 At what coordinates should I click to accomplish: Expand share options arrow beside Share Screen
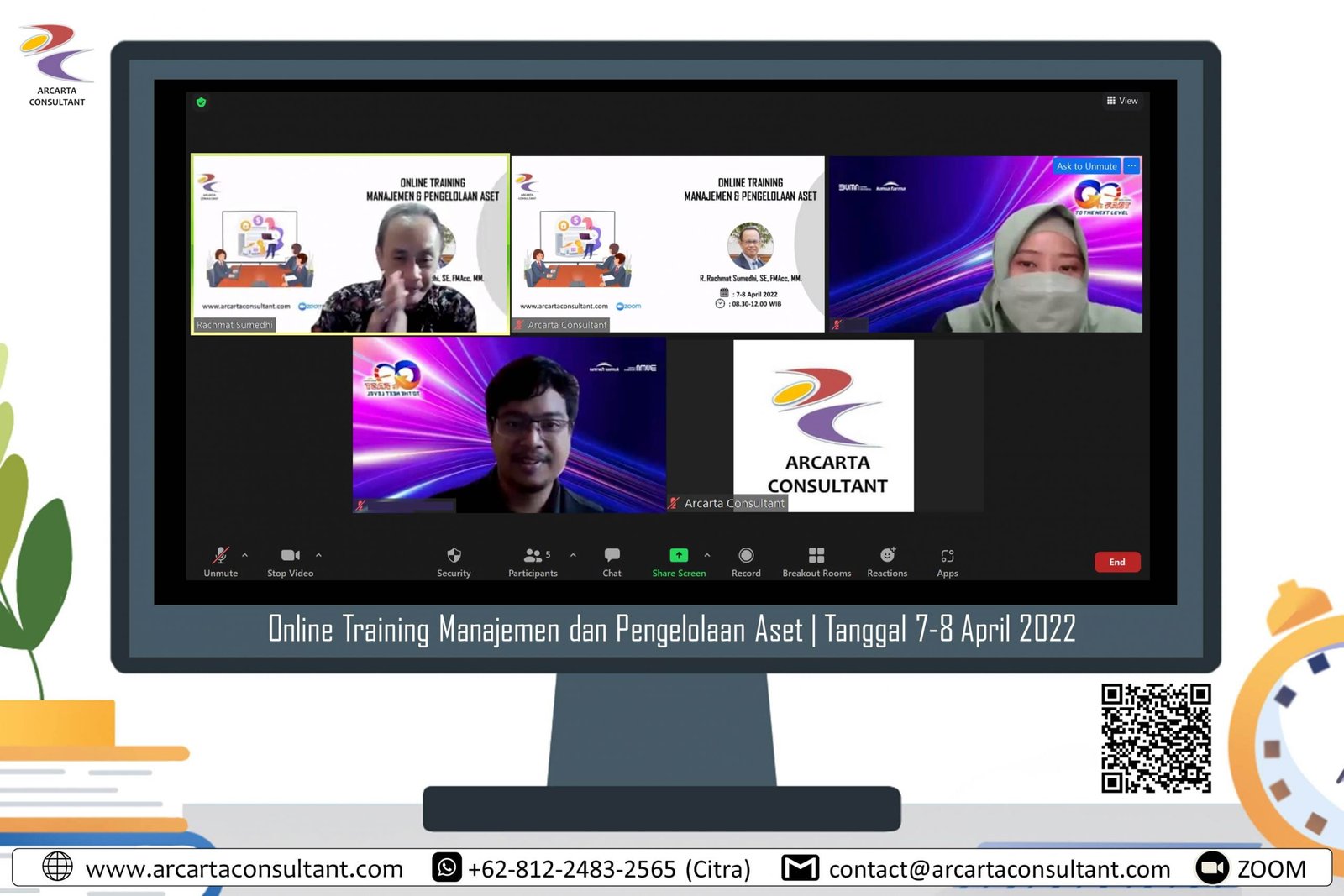[707, 555]
